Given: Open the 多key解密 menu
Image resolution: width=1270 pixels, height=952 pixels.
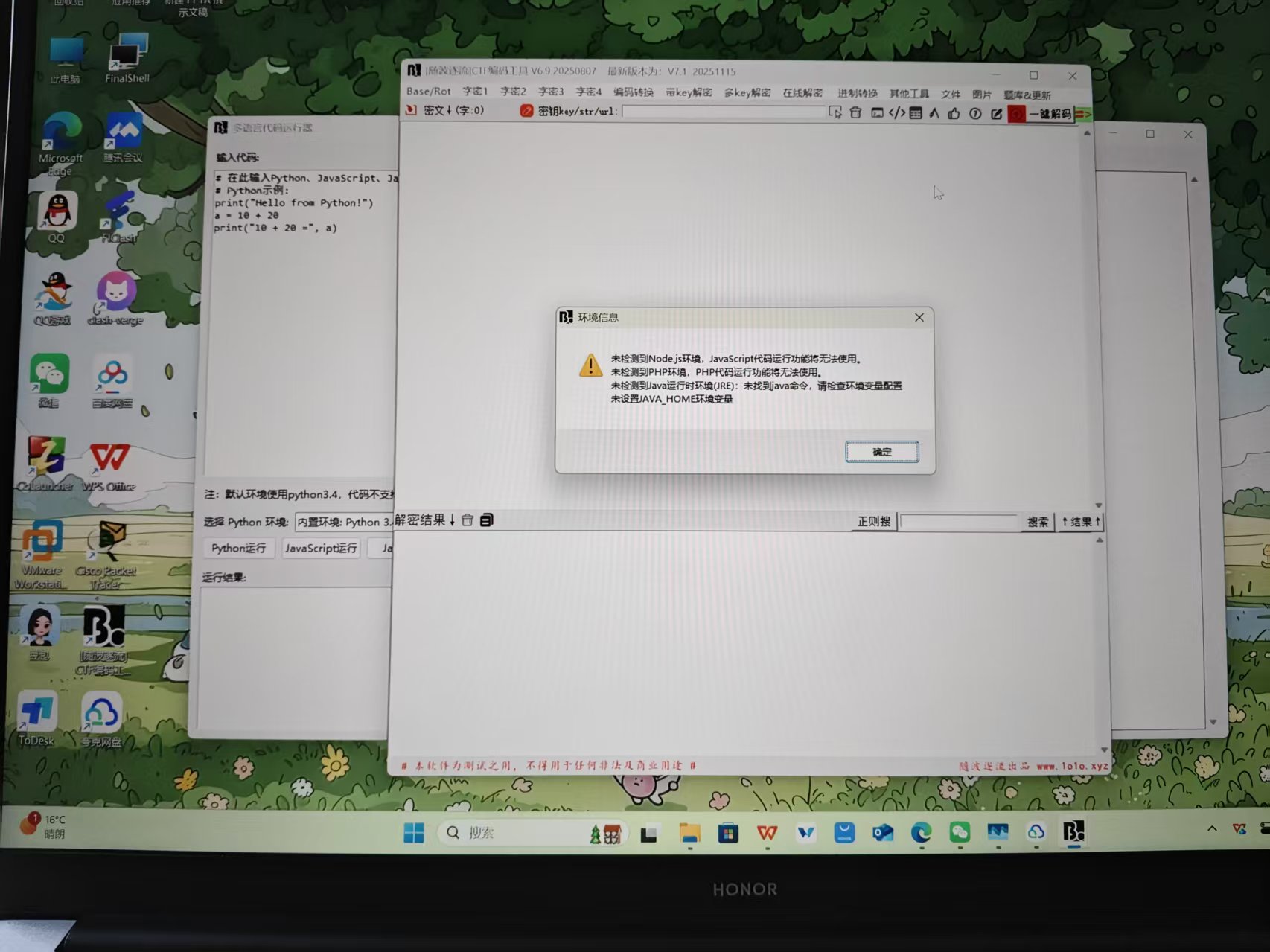Looking at the screenshot, I should pyautogui.click(x=747, y=93).
